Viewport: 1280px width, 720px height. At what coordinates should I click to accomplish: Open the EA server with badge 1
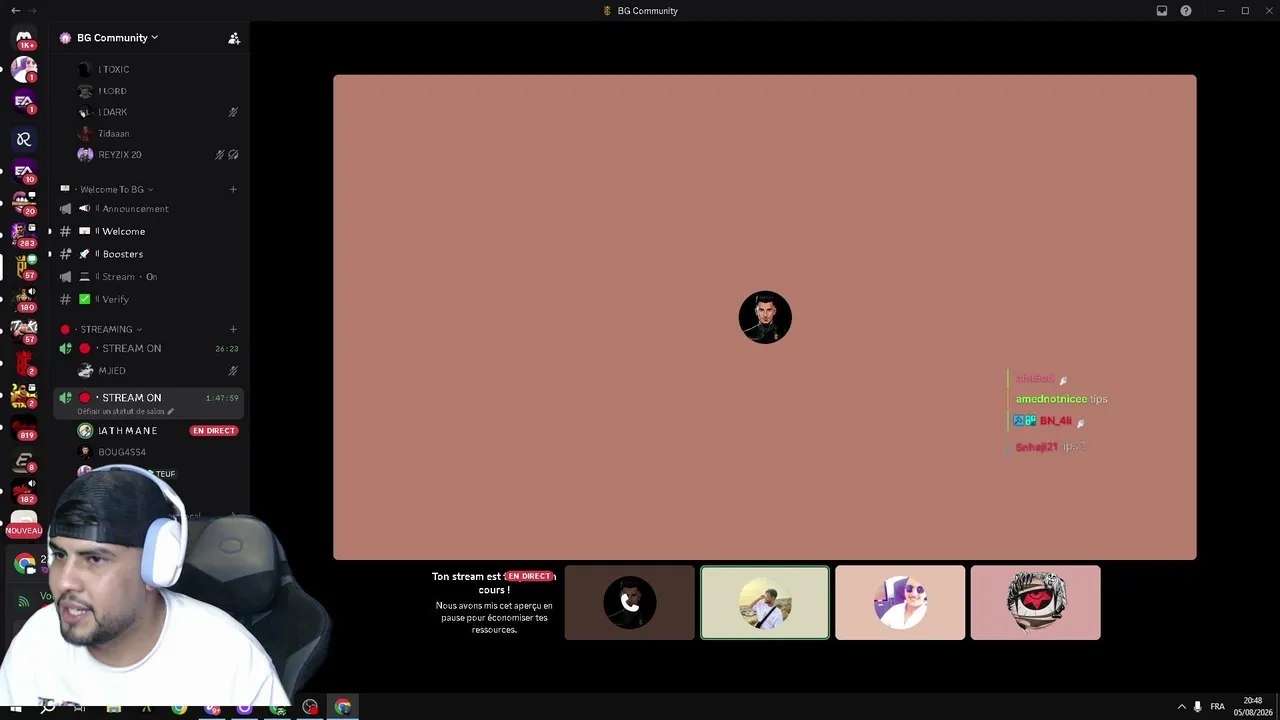[x=24, y=101]
